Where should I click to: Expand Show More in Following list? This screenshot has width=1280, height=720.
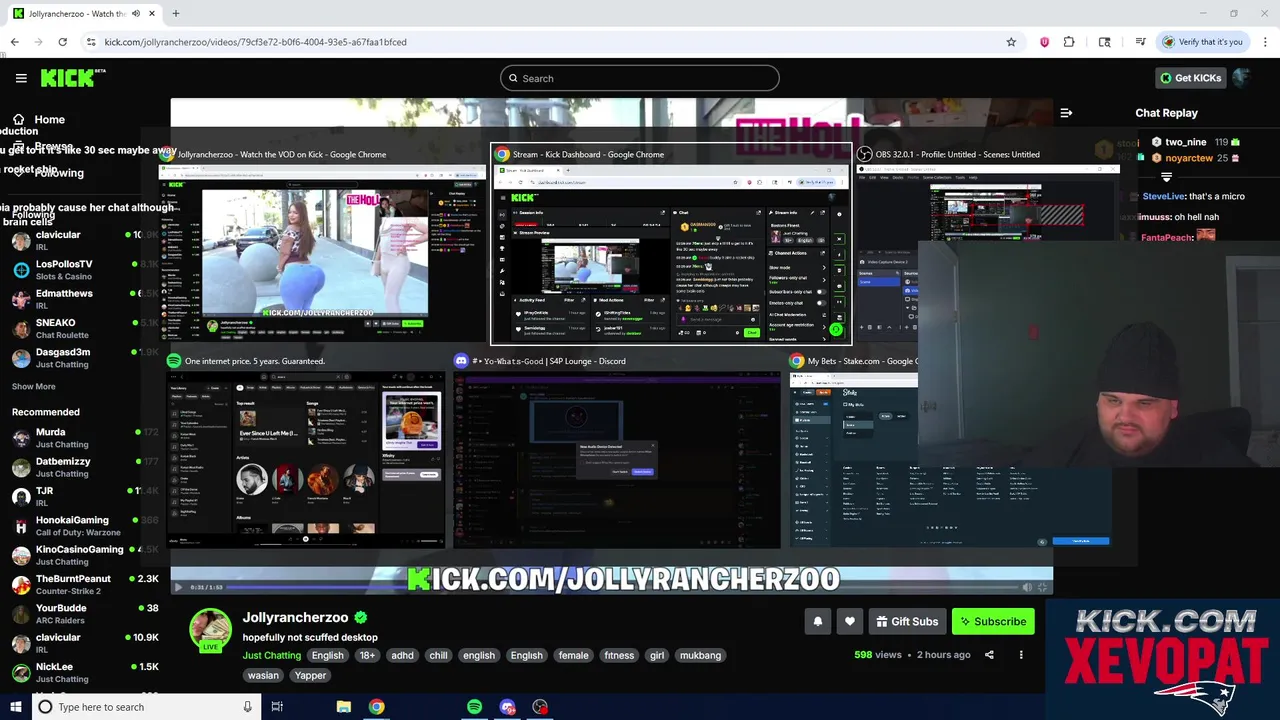(34, 386)
